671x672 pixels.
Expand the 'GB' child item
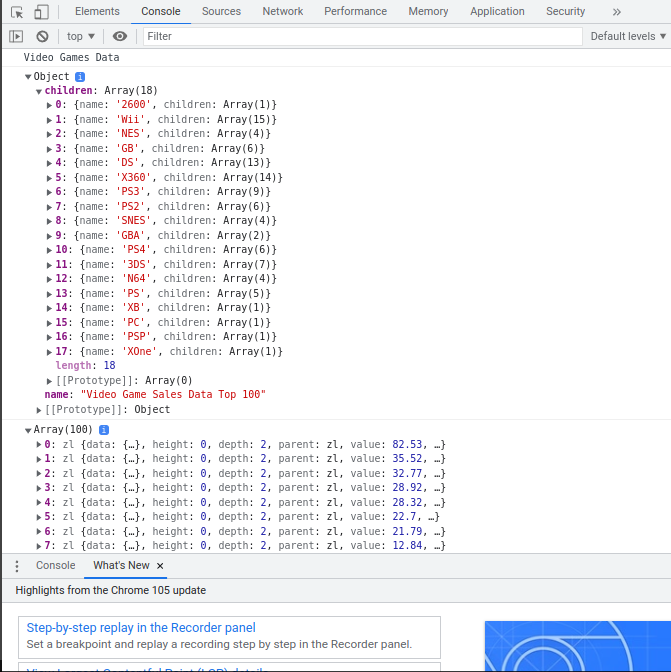coord(49,149)
